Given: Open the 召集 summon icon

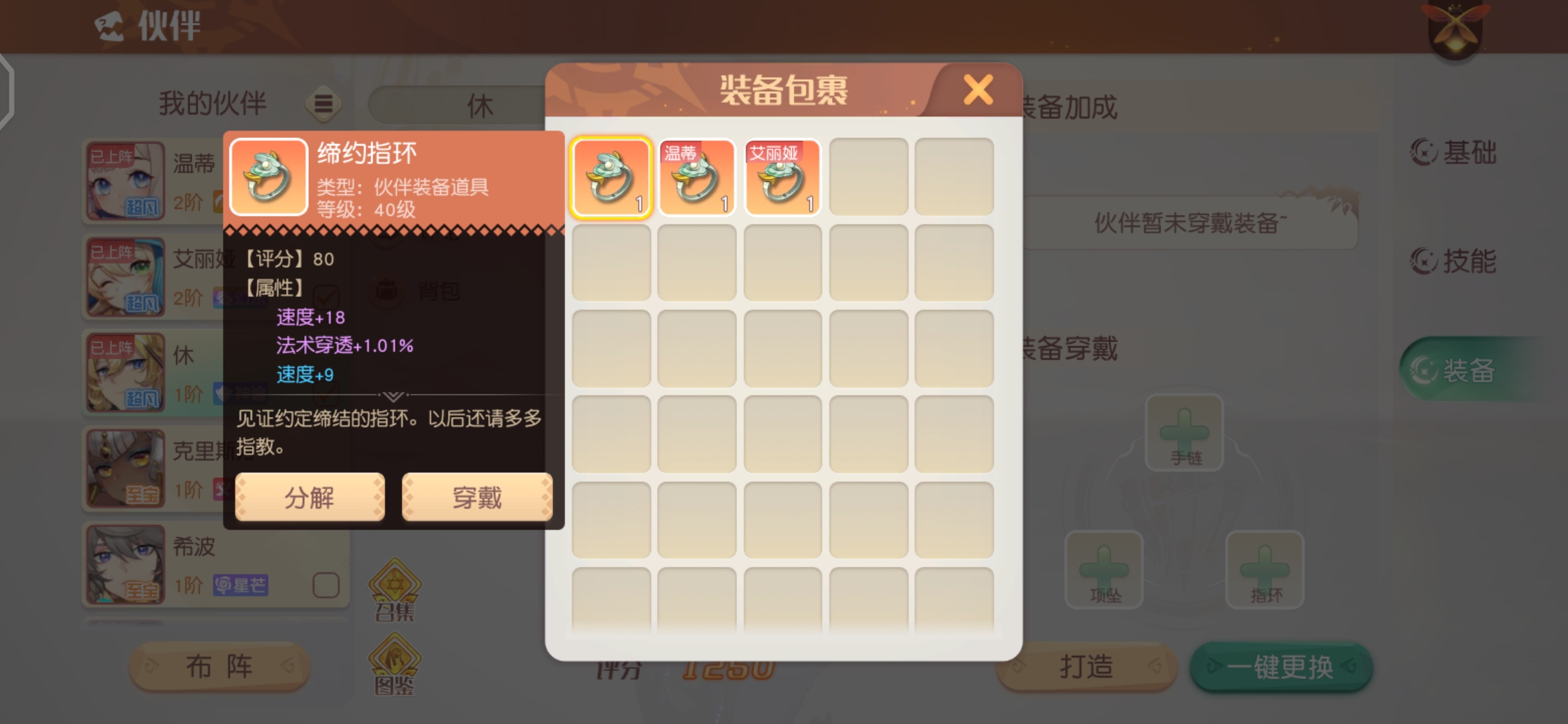Looking at the screenshot, I should point(395,590).
